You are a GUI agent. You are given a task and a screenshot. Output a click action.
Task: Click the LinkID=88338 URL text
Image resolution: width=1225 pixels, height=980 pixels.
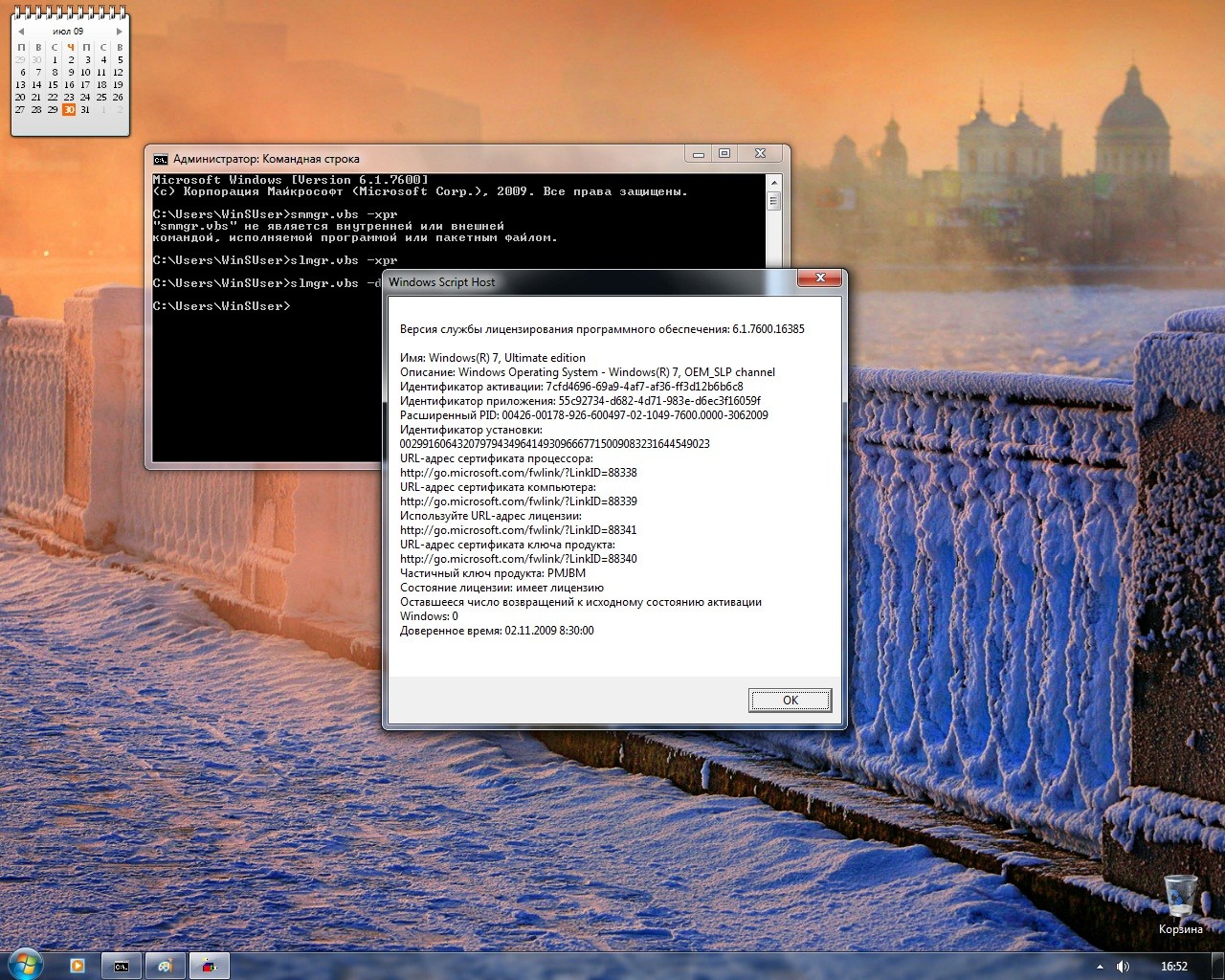pos(518,473)
